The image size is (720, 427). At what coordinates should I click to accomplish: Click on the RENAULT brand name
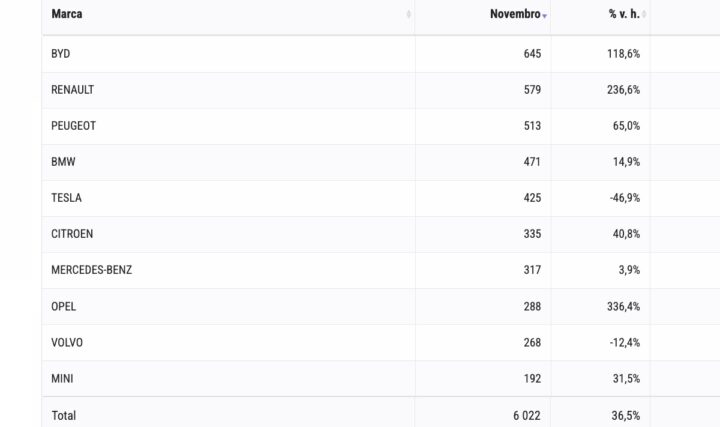click(x=72, y=90)
